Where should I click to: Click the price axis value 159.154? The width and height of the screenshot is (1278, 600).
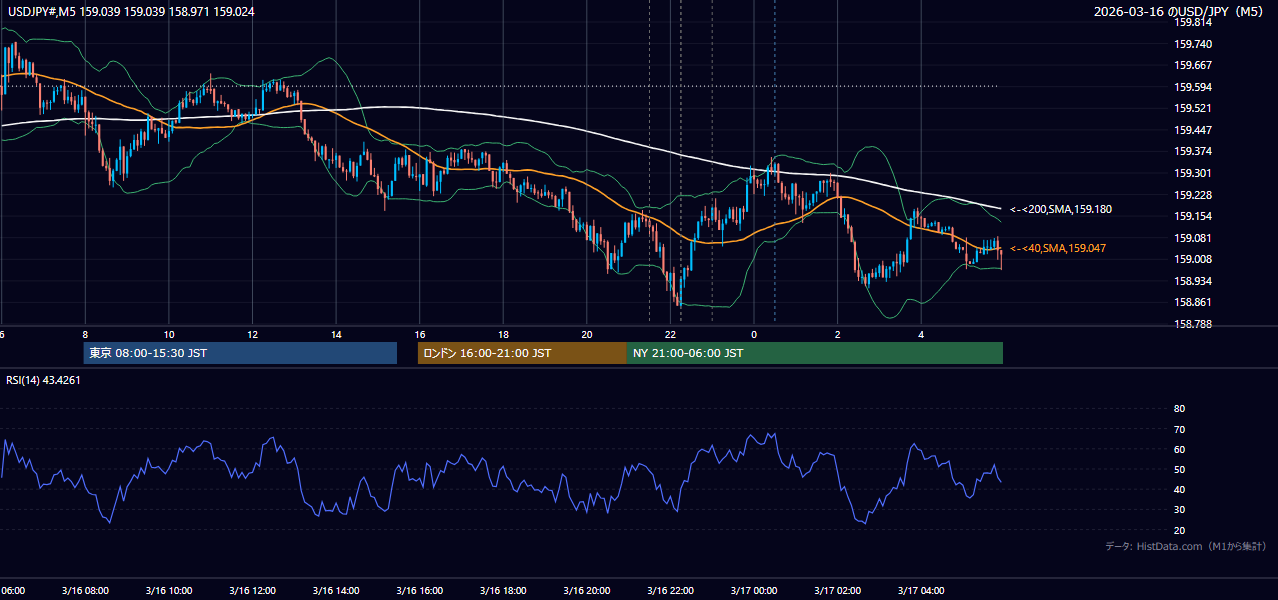pos(1193,216)
